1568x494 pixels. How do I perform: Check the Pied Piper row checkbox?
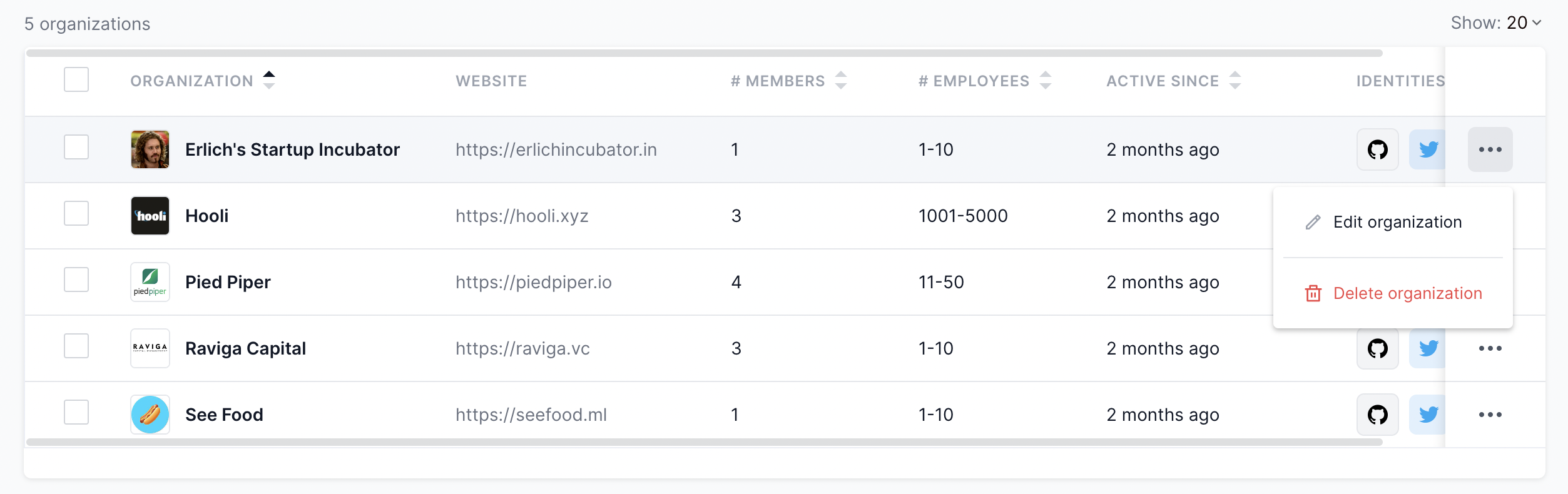[x=76, y=280]
